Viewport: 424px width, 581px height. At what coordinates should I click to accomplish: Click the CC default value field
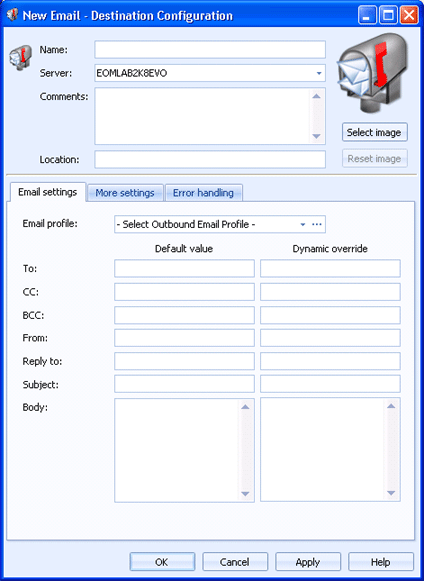pyautogui.click(x=184, y=292)
